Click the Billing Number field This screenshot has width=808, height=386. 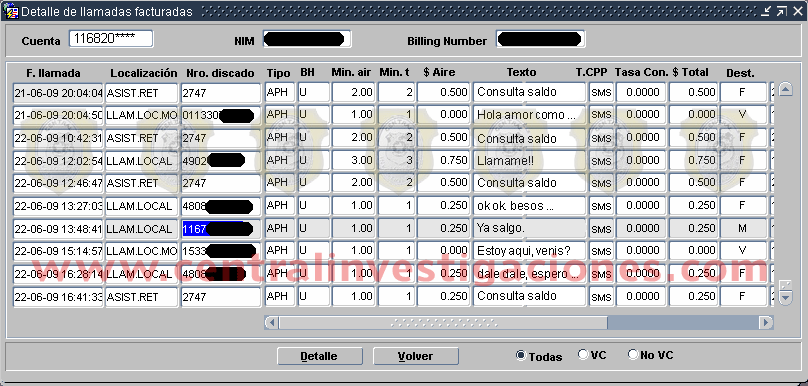tap(541, 39)
